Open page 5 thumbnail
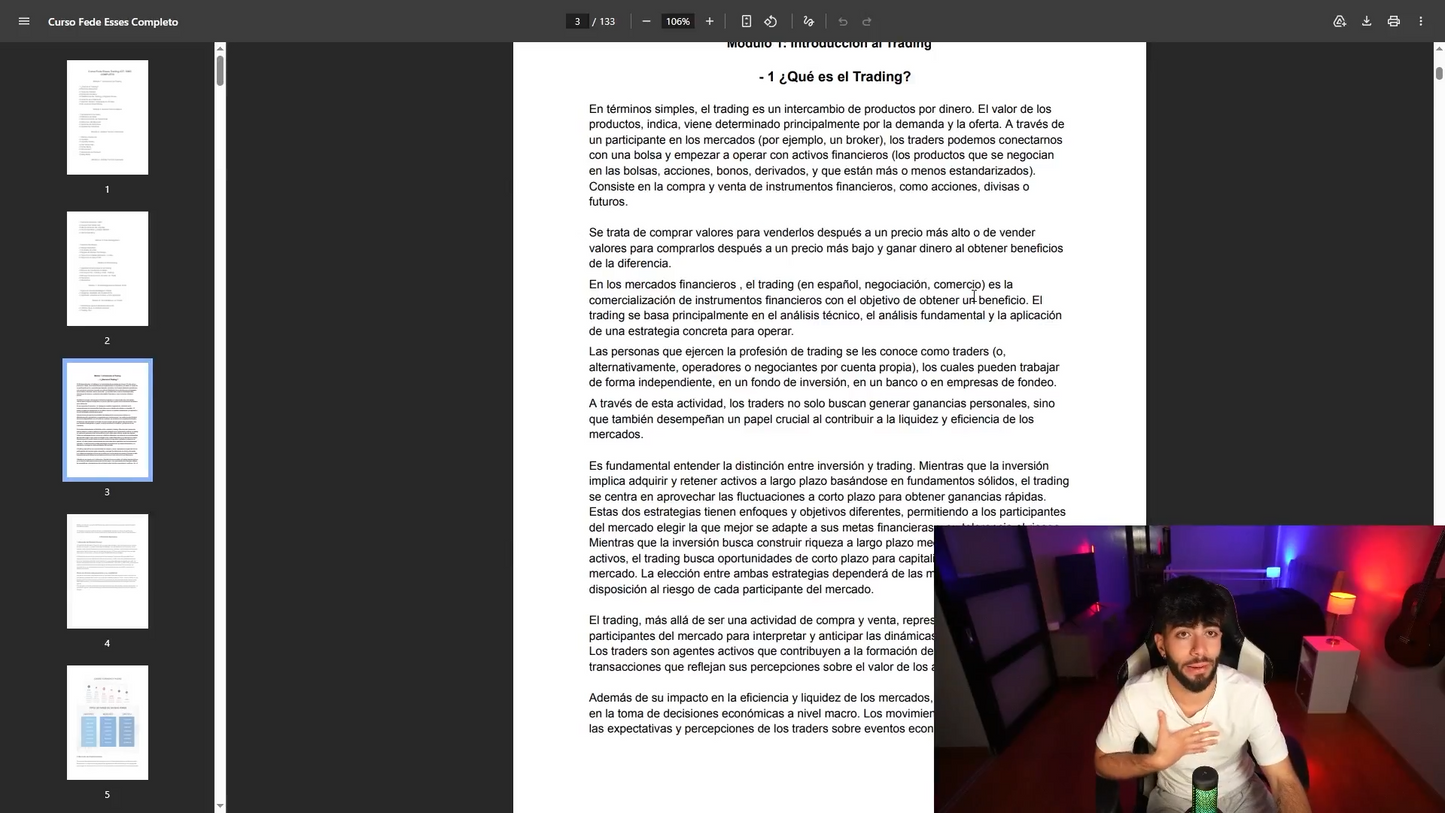 point(107,722)
